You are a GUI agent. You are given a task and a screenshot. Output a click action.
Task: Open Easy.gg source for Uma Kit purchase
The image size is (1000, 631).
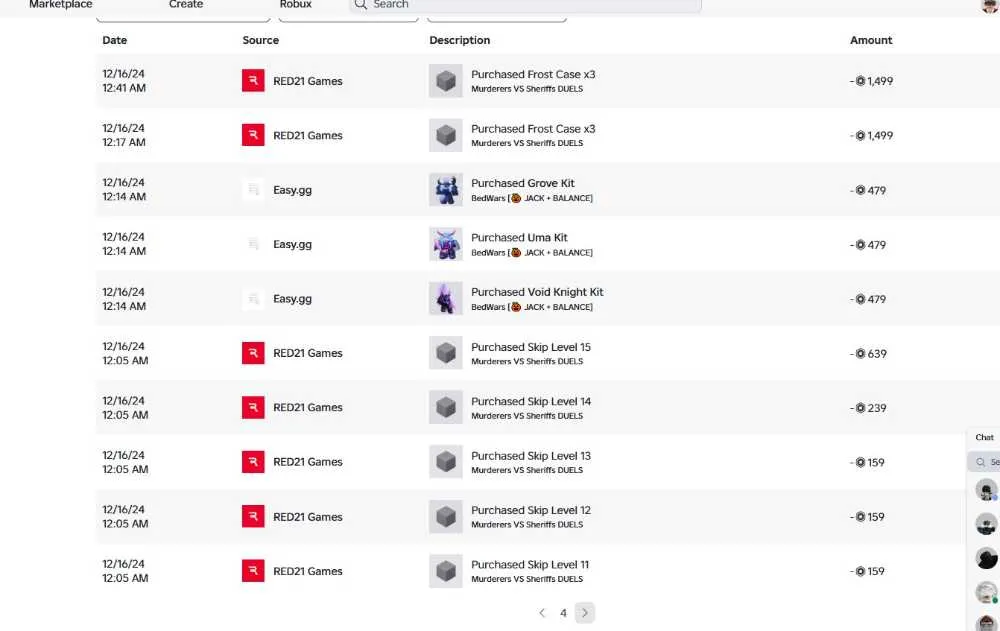click(x=292, y=244)
